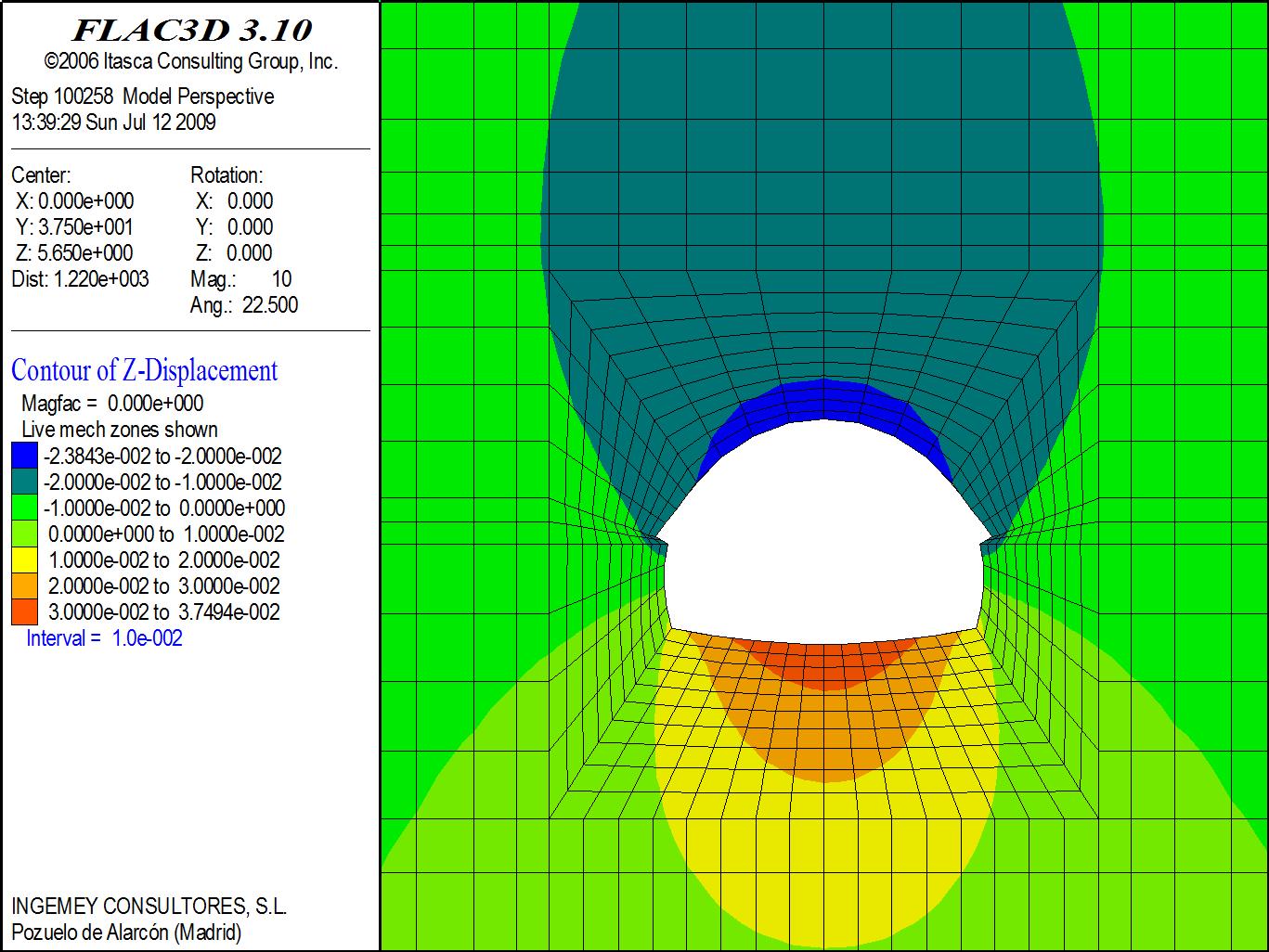Select the teal legend swatch
Image resolution: width=1269 pixels, height=952 pixels.
point(24,482)
